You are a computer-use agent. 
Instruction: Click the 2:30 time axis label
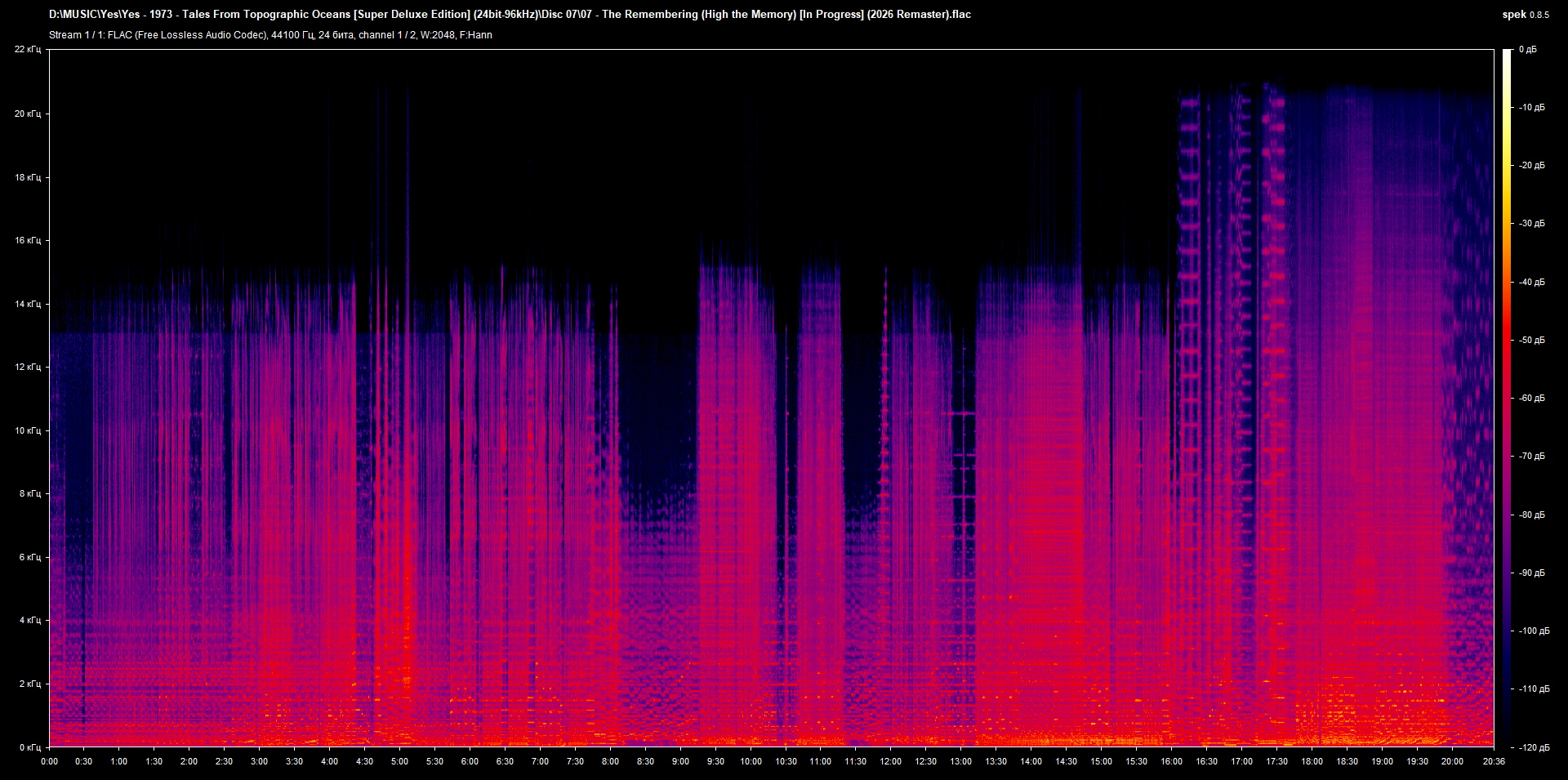(224, 761)
